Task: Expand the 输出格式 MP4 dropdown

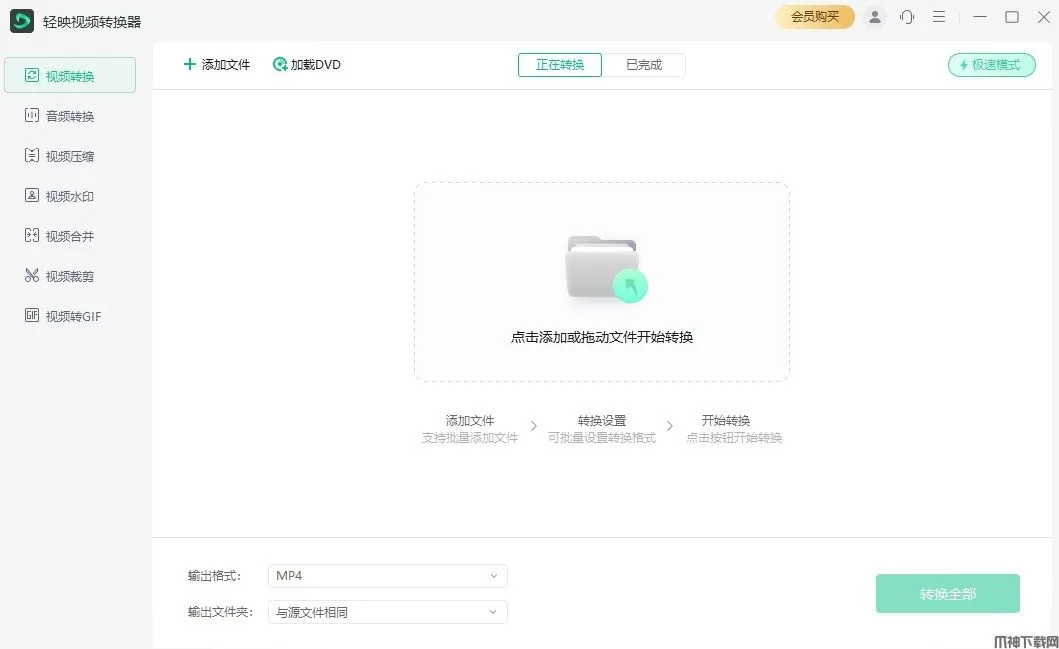Action: 388,576
